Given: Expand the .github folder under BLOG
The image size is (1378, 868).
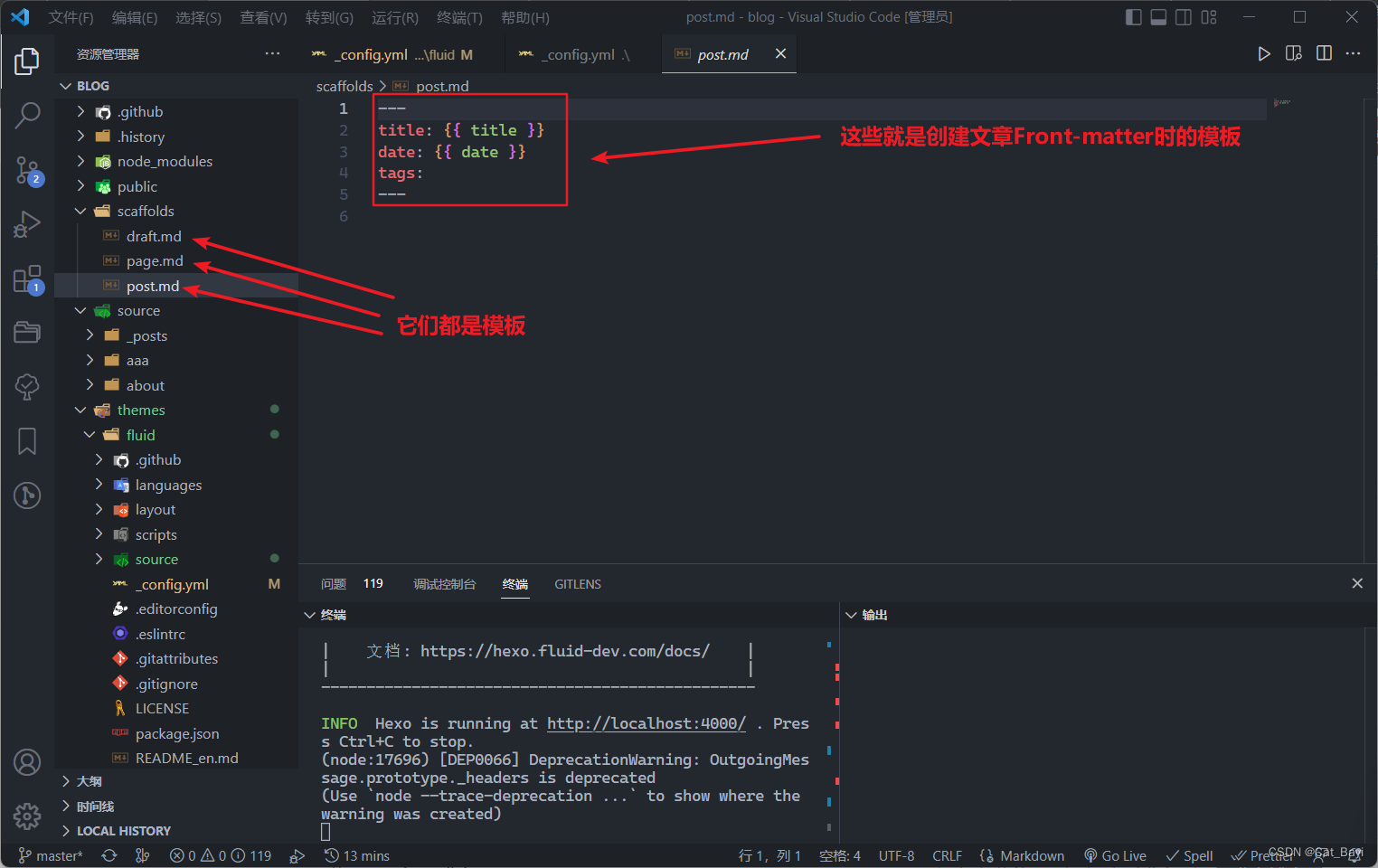Looking at the screenshot, I should click(x=176, y=111).
